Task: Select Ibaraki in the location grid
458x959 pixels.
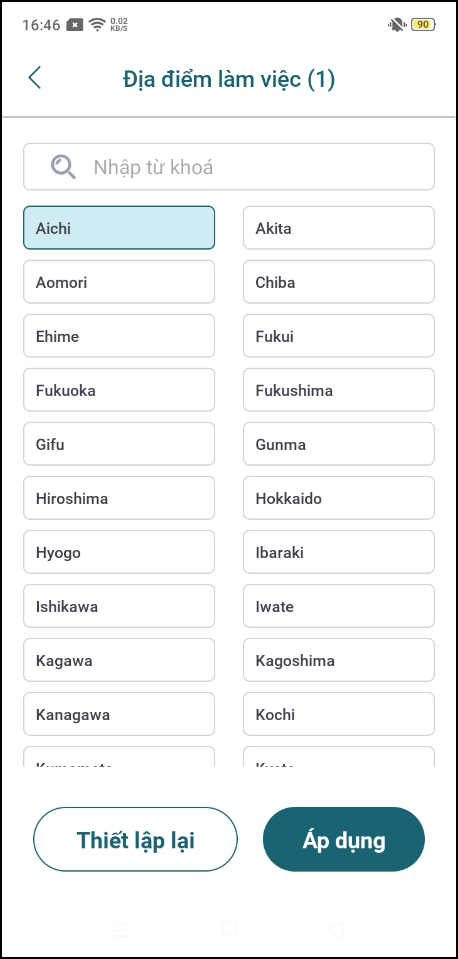Action: (x=339, y=552)
